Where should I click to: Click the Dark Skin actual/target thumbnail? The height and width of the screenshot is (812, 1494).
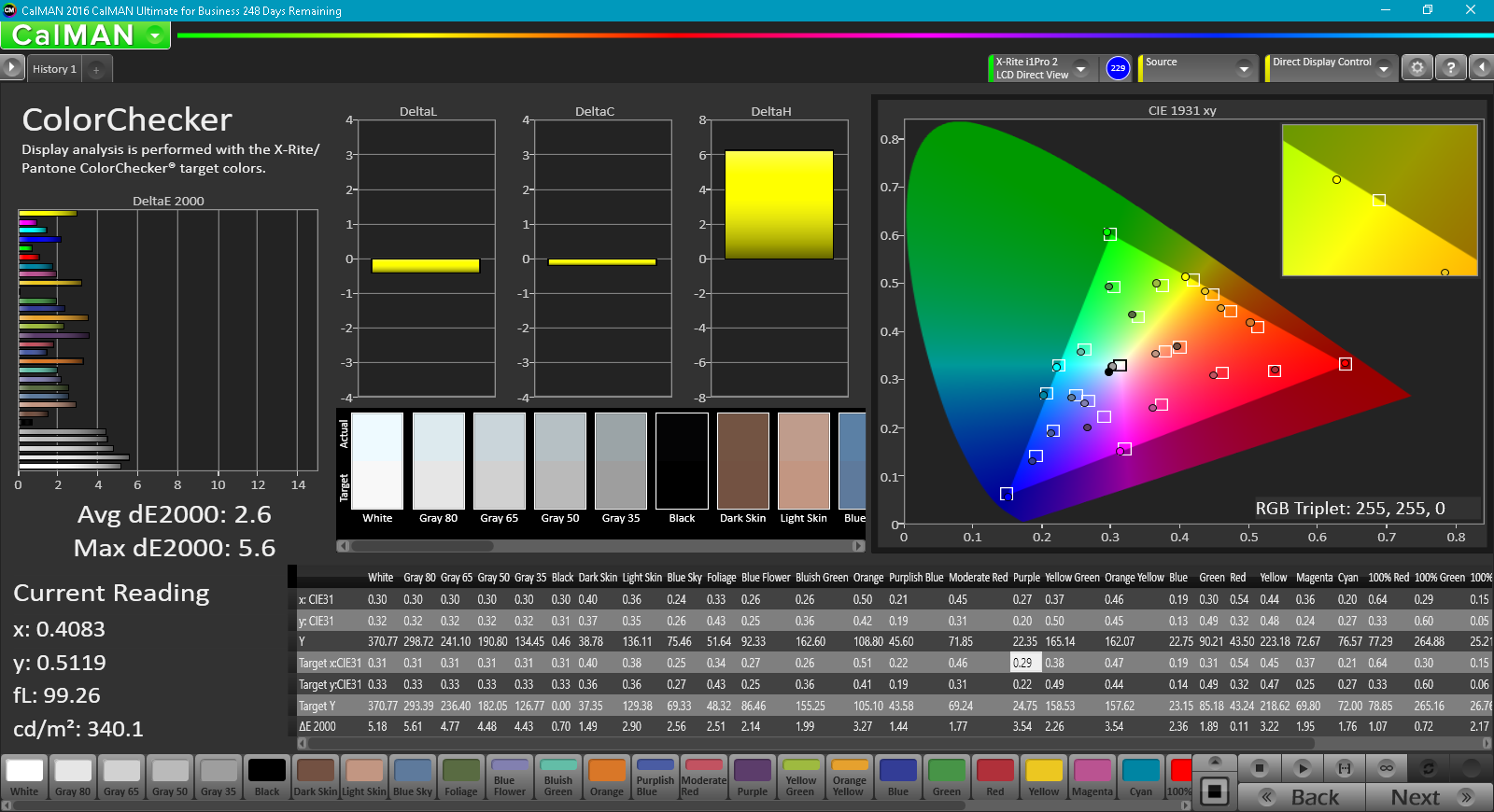tap(742, 461)
